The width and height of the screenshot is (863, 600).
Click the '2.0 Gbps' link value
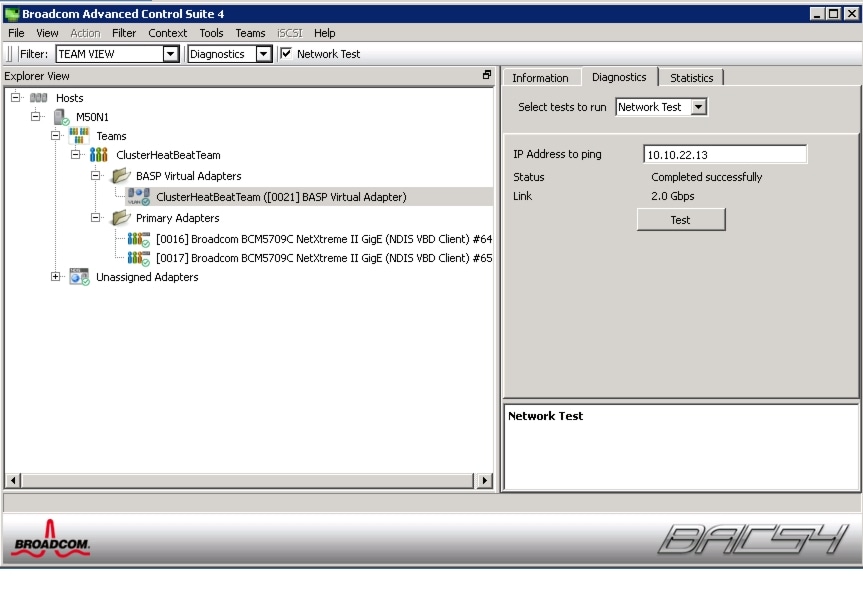click(x=673, y=196)
